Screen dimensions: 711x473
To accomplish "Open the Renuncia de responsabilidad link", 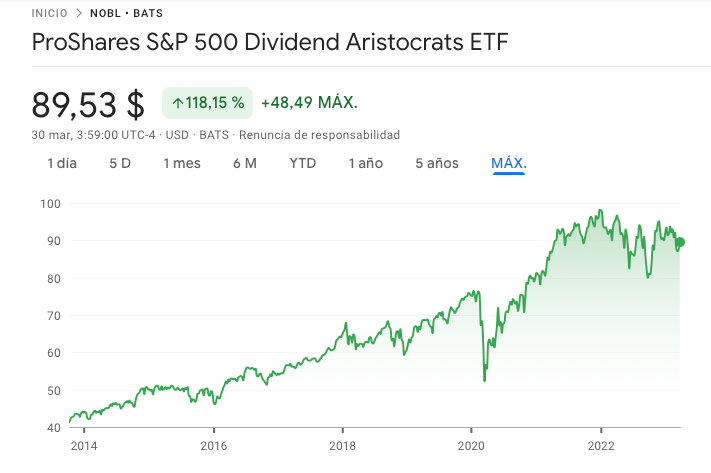I will (319, 135).
